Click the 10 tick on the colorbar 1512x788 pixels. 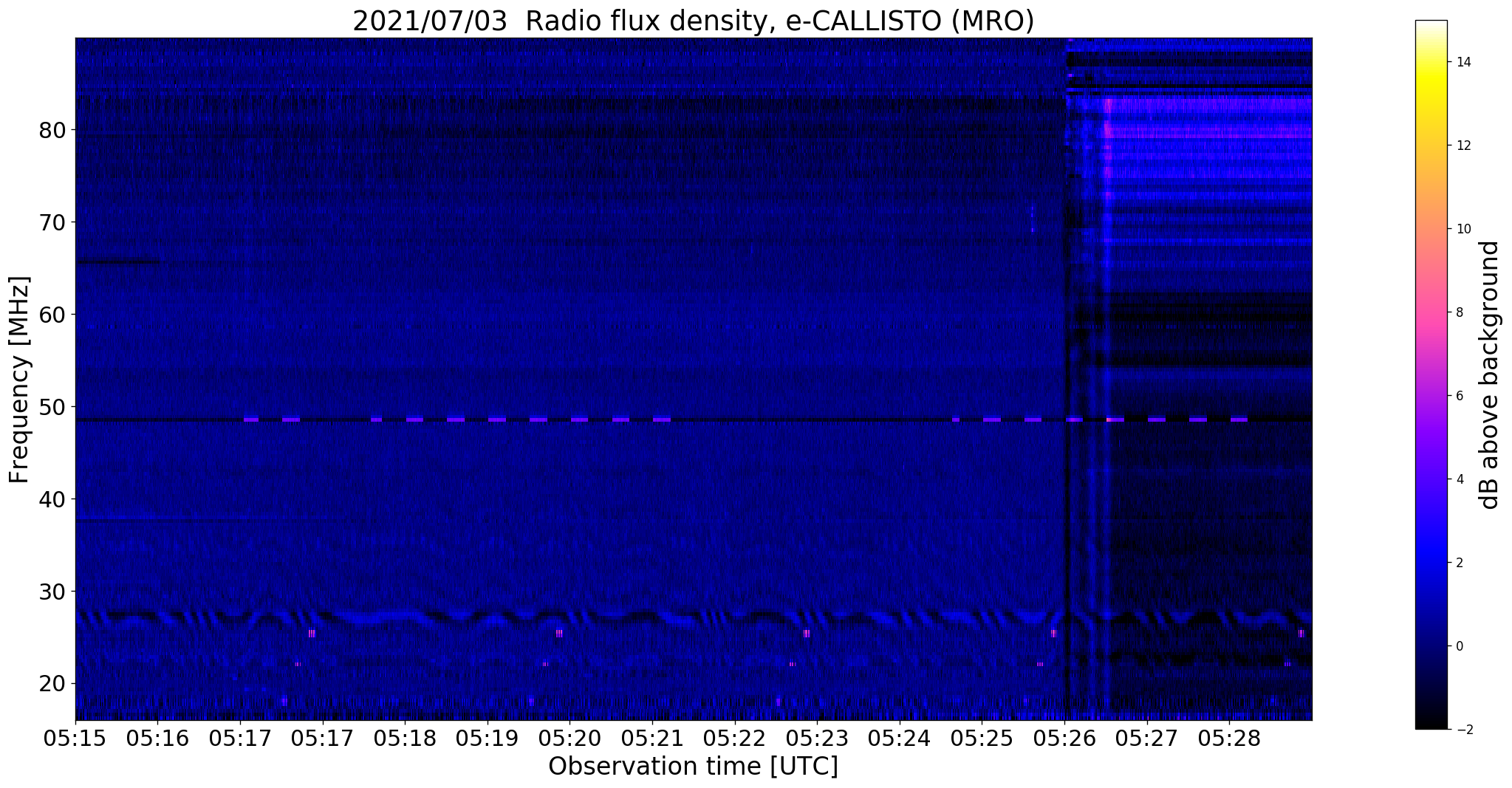click(1463, 229)
